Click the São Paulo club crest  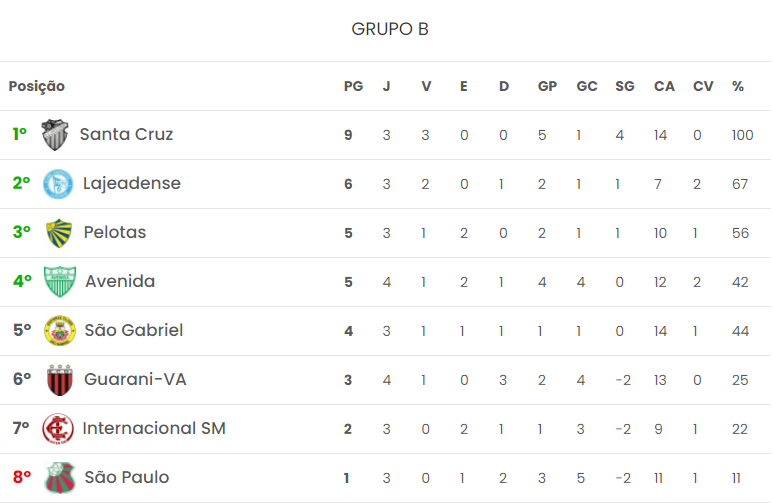(60, 478)
